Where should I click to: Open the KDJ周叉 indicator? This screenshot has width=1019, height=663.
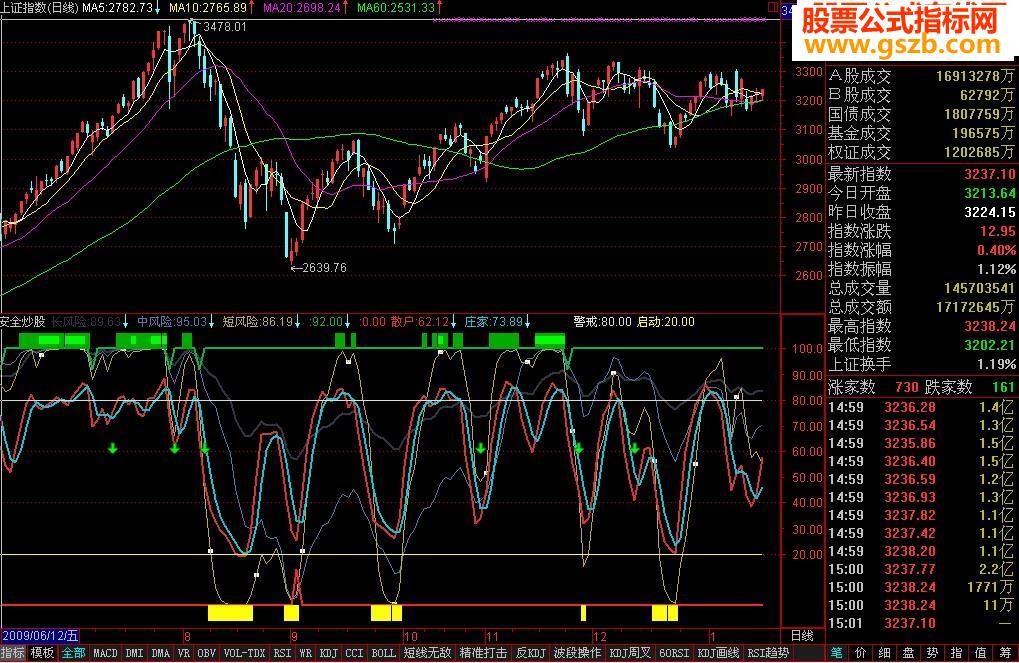630,653
